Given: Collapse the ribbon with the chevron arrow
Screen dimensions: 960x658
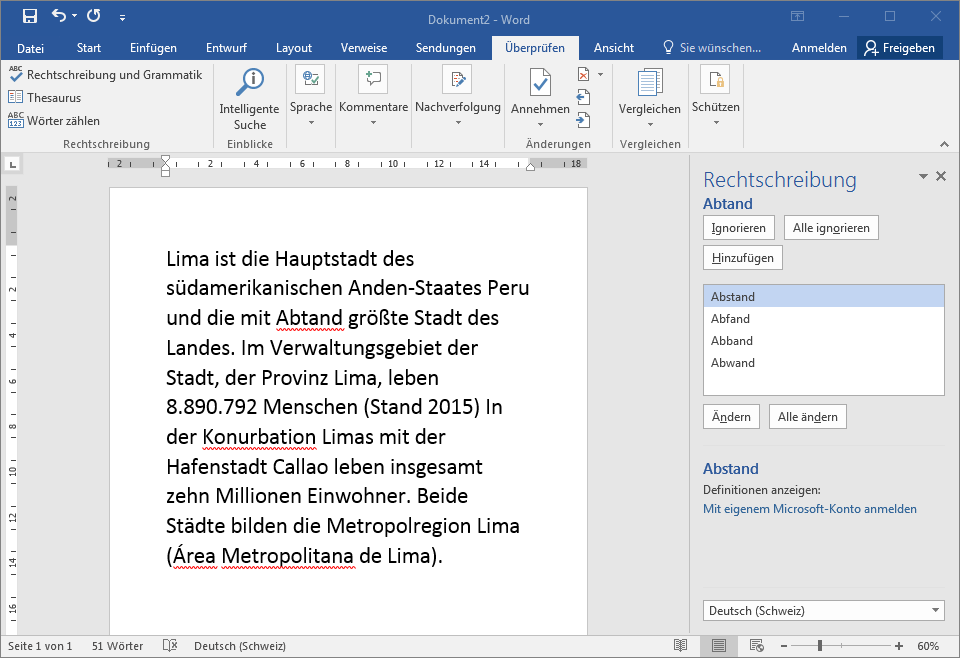Looking at the screenshot, I should 944,144.
